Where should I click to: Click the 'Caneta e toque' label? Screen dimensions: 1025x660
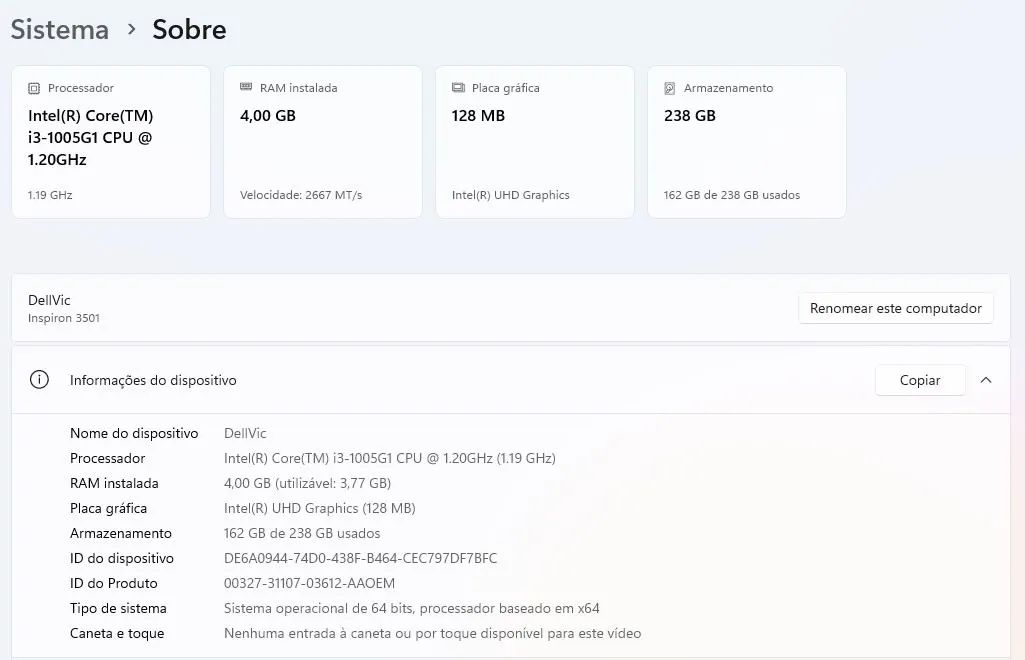click(x=117, y=633)
